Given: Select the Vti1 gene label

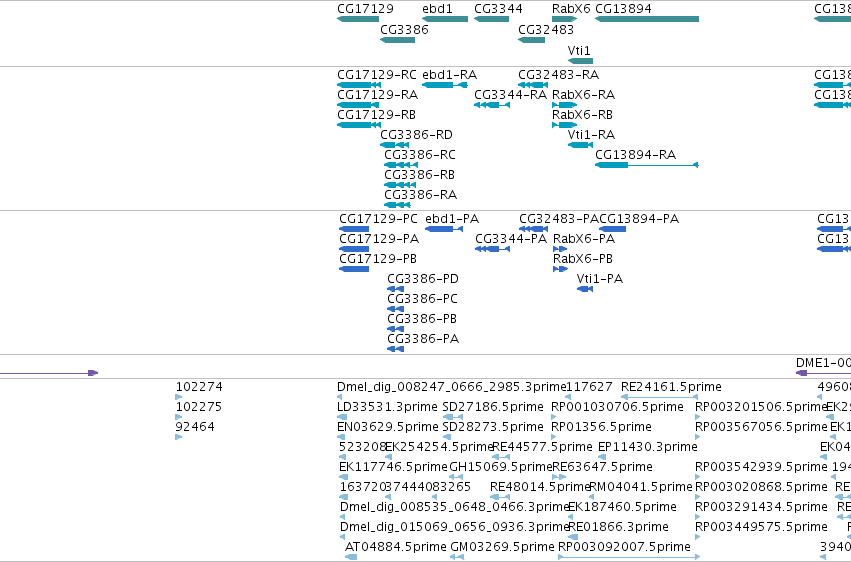Looking at the screenshot, I should pos(579,50).
